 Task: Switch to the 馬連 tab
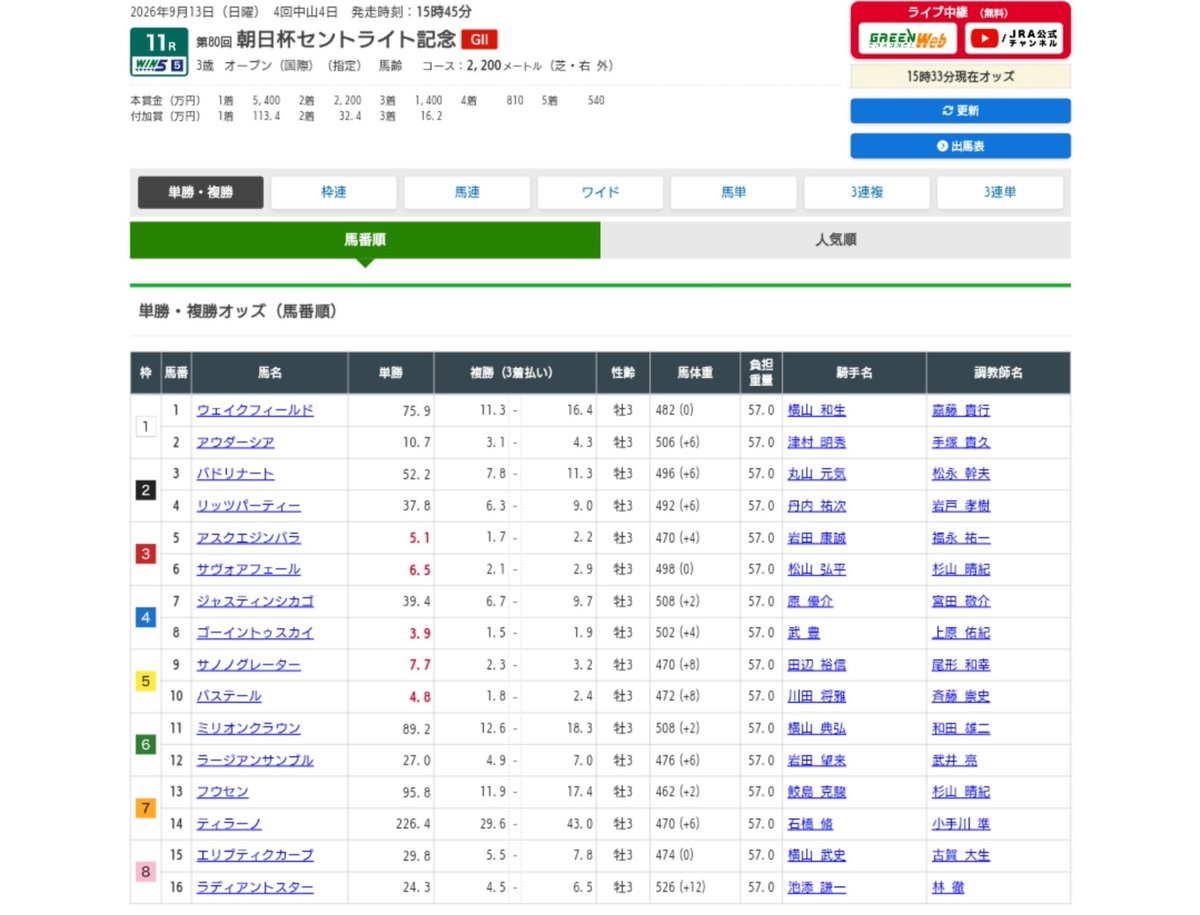click(x=467, y=192)
